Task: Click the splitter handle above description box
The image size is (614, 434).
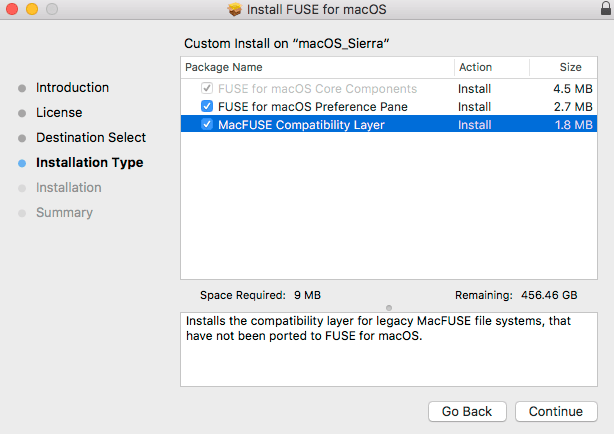Action: [x=389, y=307]
